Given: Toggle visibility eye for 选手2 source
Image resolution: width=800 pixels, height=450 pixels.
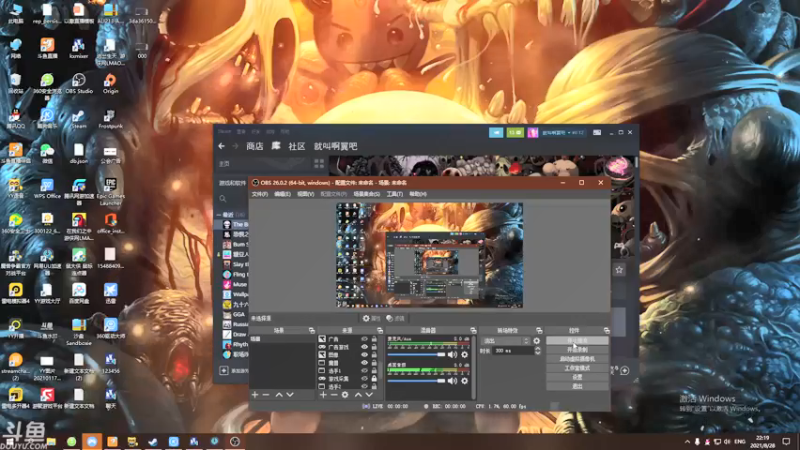Looking at the screenshot, I should point(364,387).
